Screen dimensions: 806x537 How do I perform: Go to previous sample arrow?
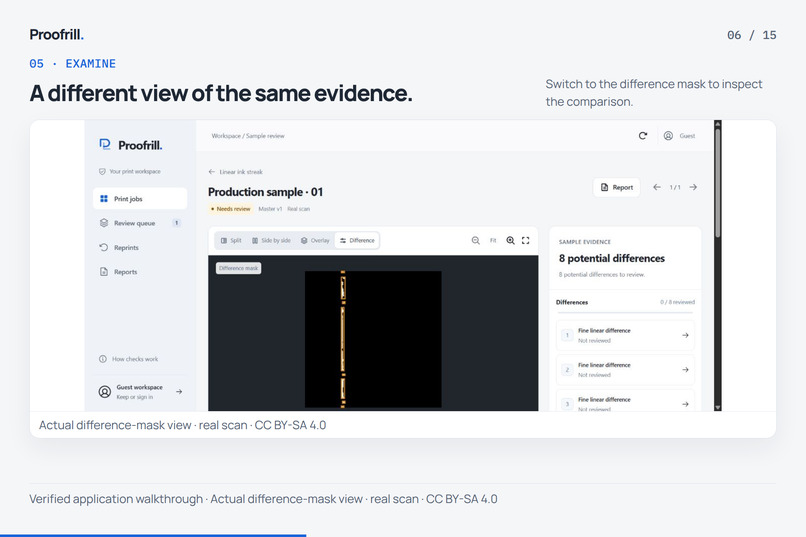[656, 188]
